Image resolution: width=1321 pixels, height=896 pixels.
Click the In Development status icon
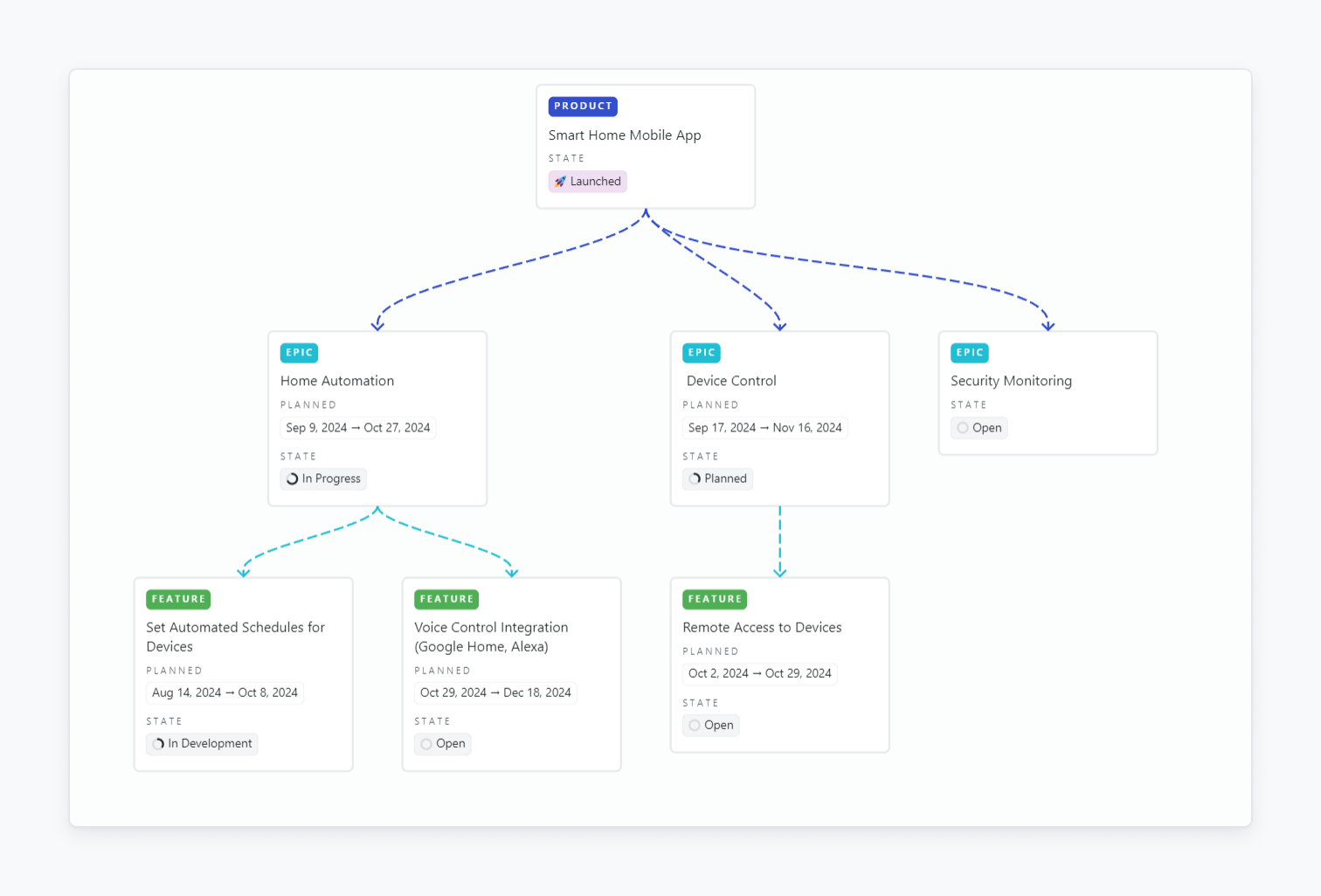(159, 744)
